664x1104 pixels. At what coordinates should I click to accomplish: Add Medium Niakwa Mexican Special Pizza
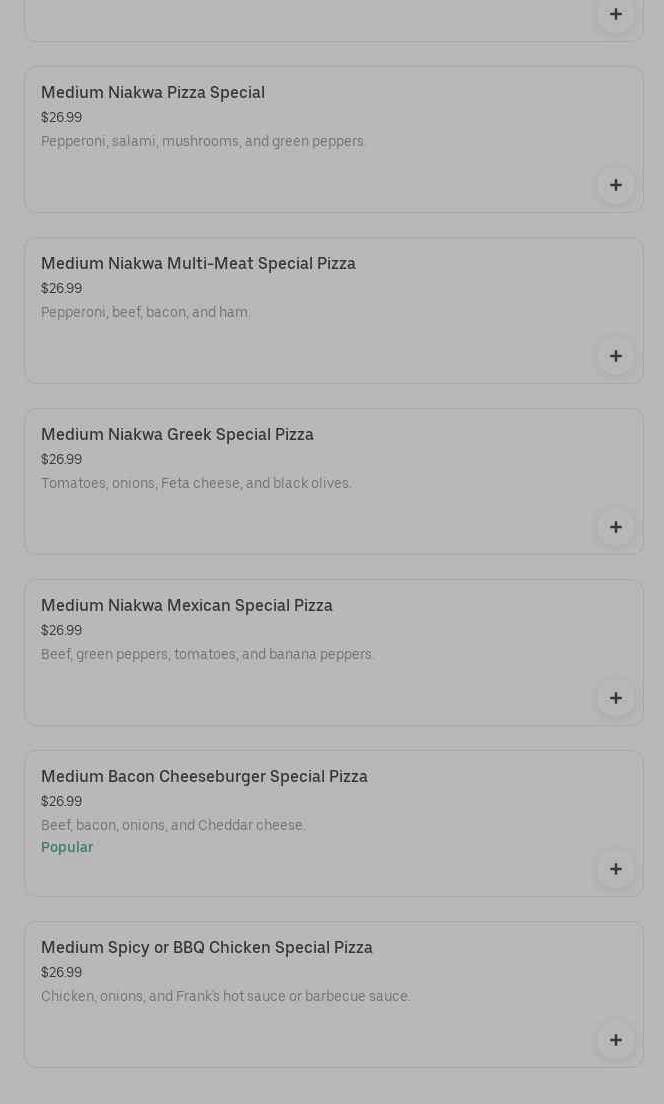615,698
